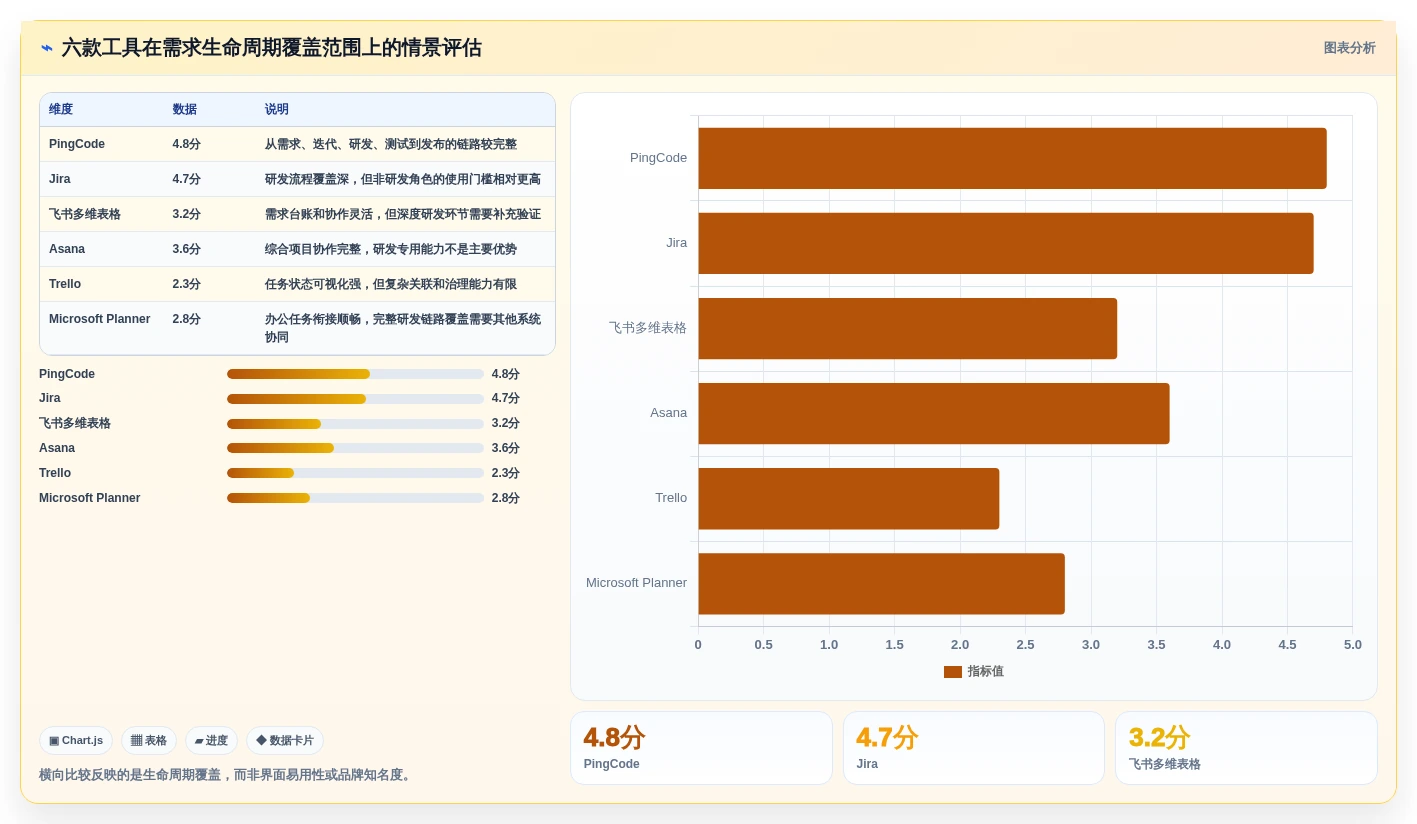
Task: Select the 表格 chip
Action: (149, 741)
